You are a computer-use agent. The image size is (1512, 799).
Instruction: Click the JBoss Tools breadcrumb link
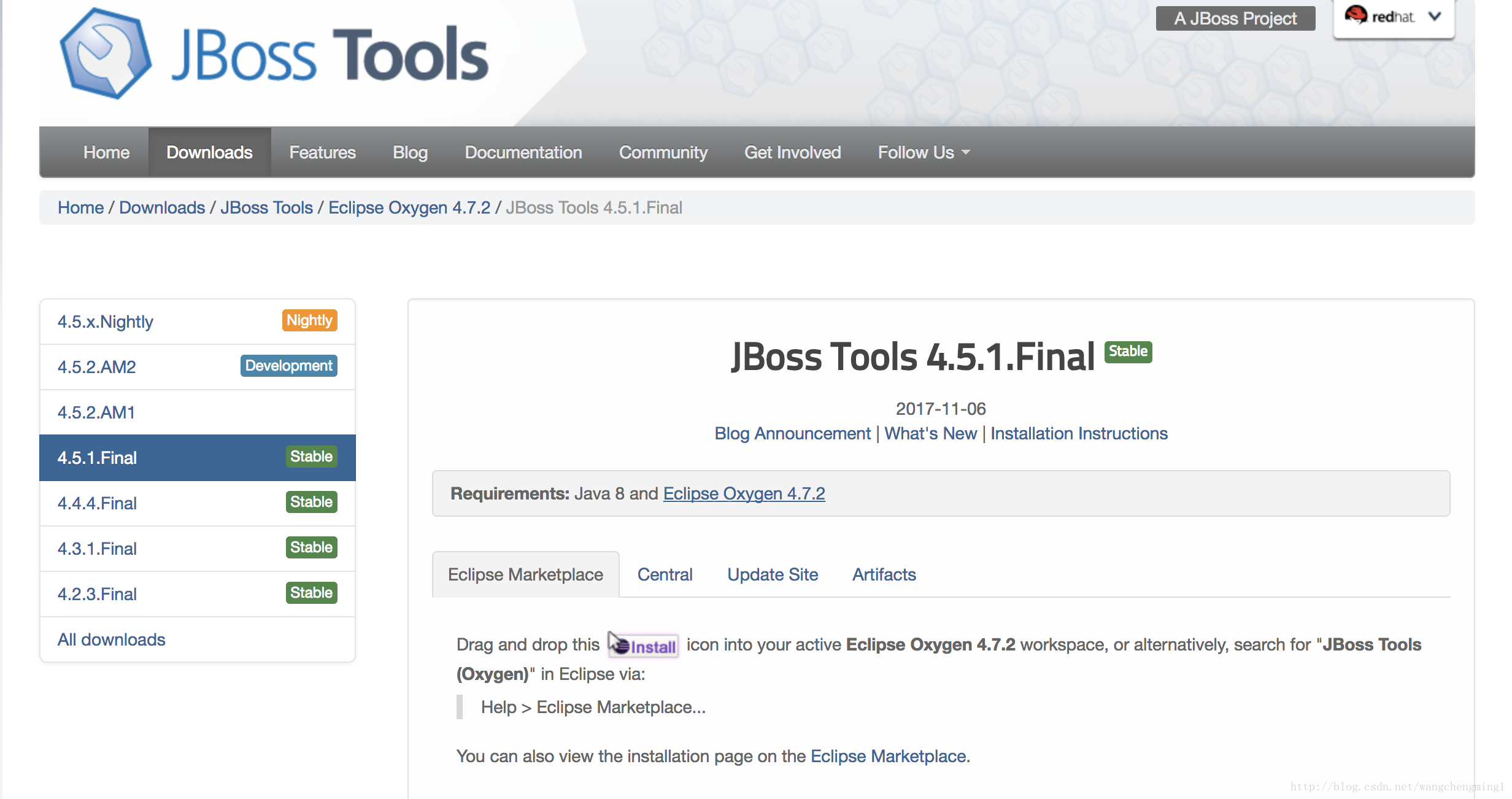pos(266,207)
